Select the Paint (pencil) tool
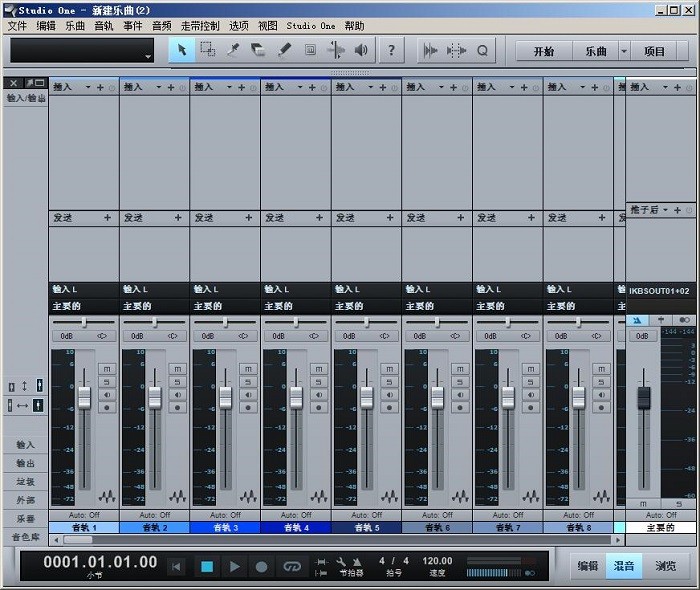700x590 pixels. [285, 50]
